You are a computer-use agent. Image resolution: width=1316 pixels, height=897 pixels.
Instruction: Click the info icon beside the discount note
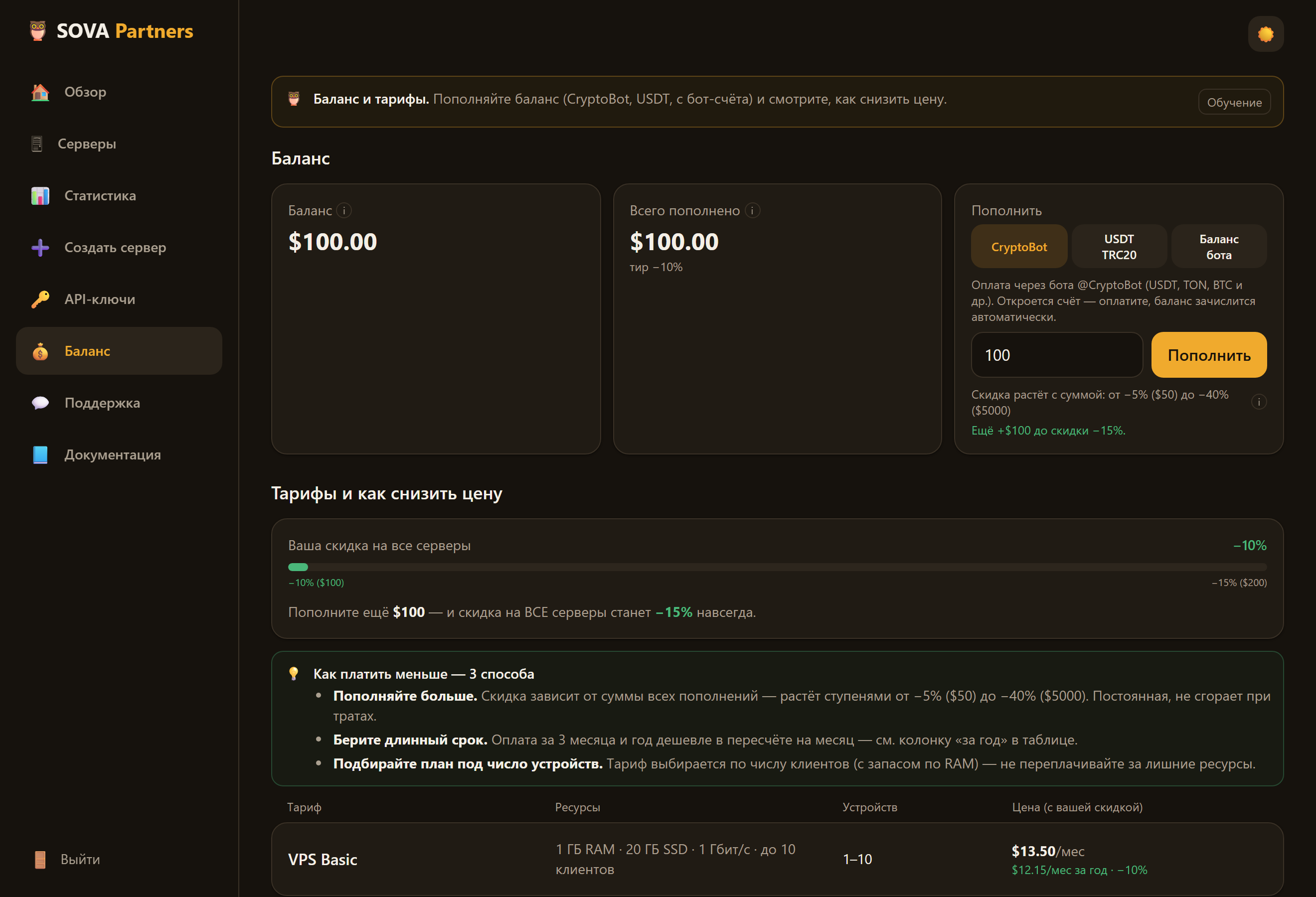1259,402
